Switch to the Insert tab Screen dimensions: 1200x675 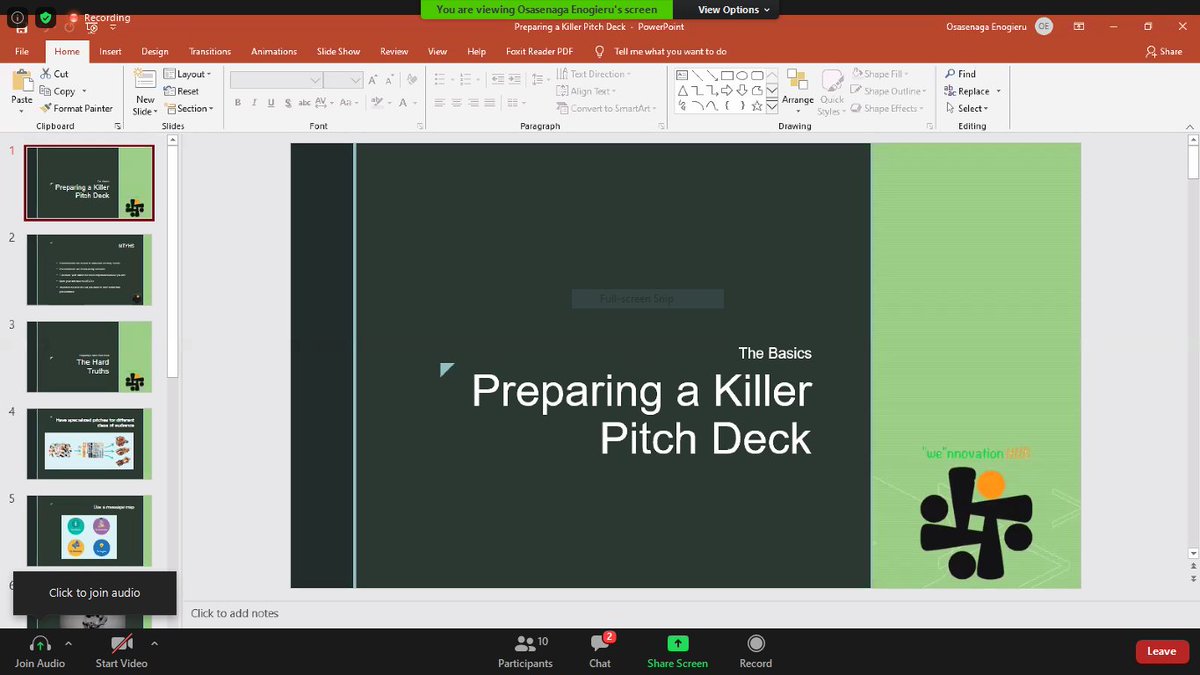click(110, 51)
